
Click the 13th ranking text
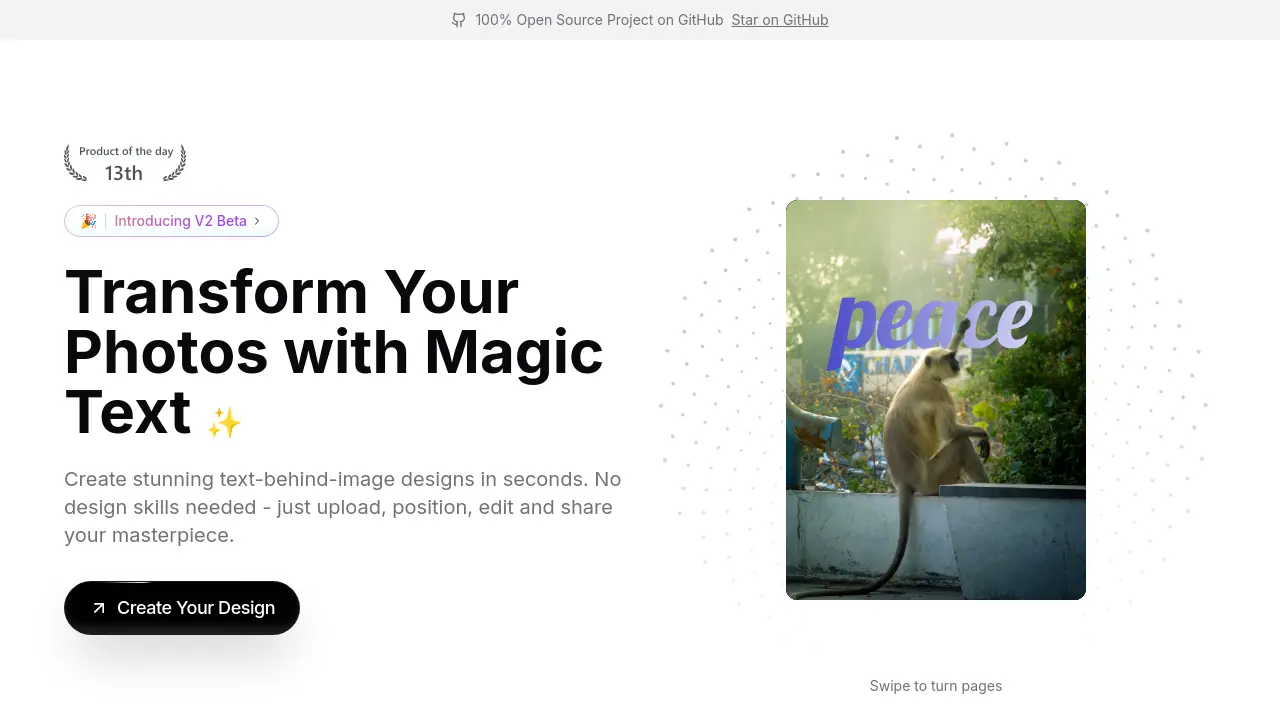click(123, 173)
